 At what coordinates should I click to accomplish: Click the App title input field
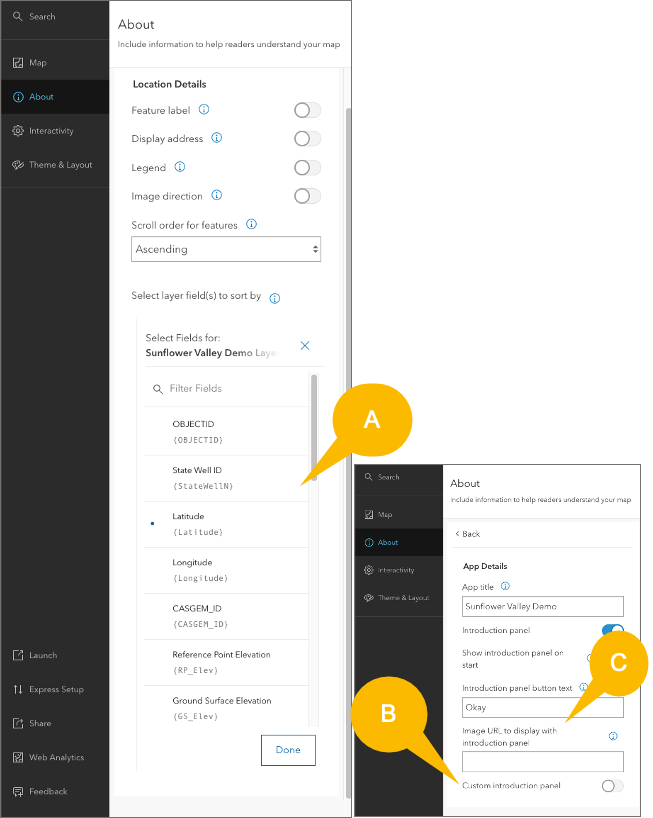pyautogui.click(x=542, y=606)
